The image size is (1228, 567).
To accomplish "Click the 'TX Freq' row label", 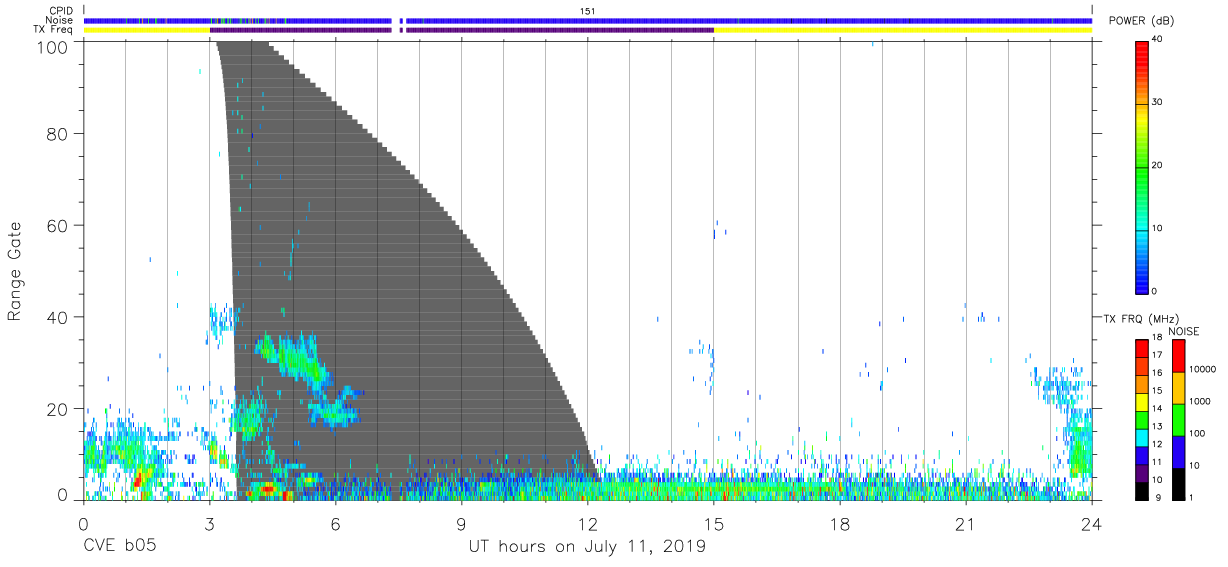I will point(54,30).
